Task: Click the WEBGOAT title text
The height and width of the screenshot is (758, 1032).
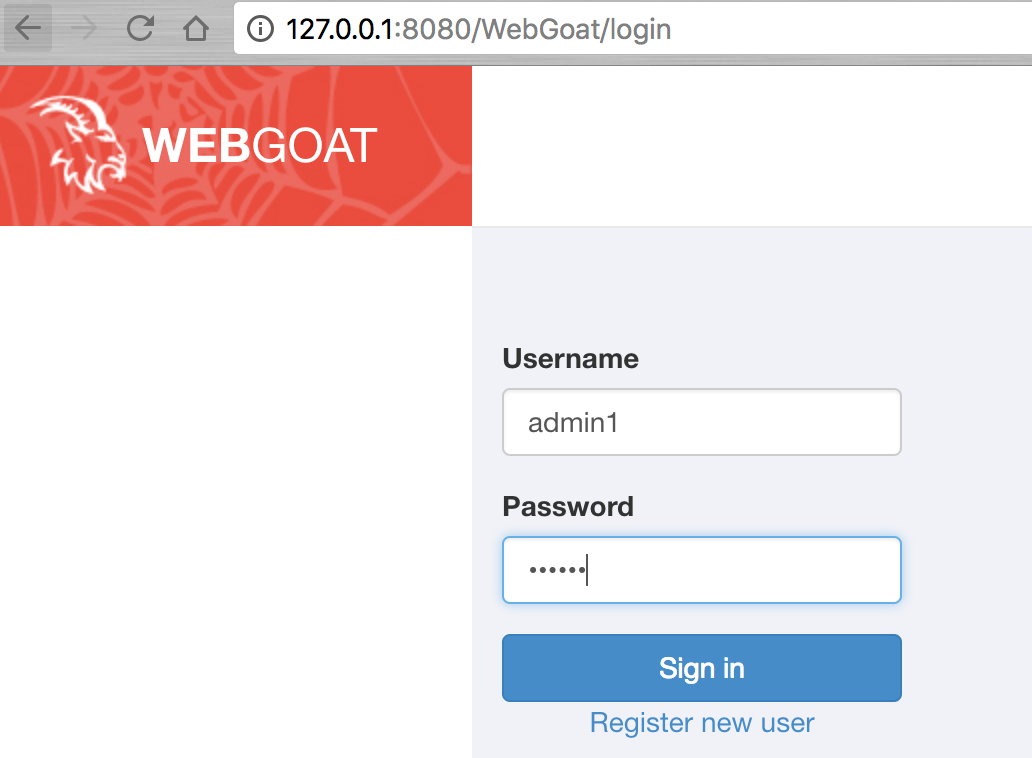Action: click(259, 146)
